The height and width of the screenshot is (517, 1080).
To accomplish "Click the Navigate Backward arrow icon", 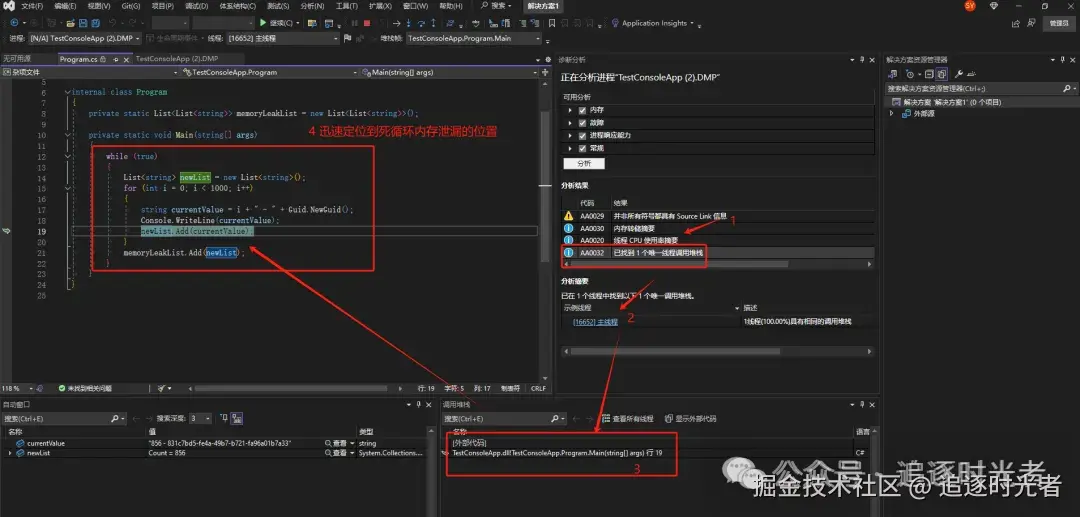I will coord(14,23).
